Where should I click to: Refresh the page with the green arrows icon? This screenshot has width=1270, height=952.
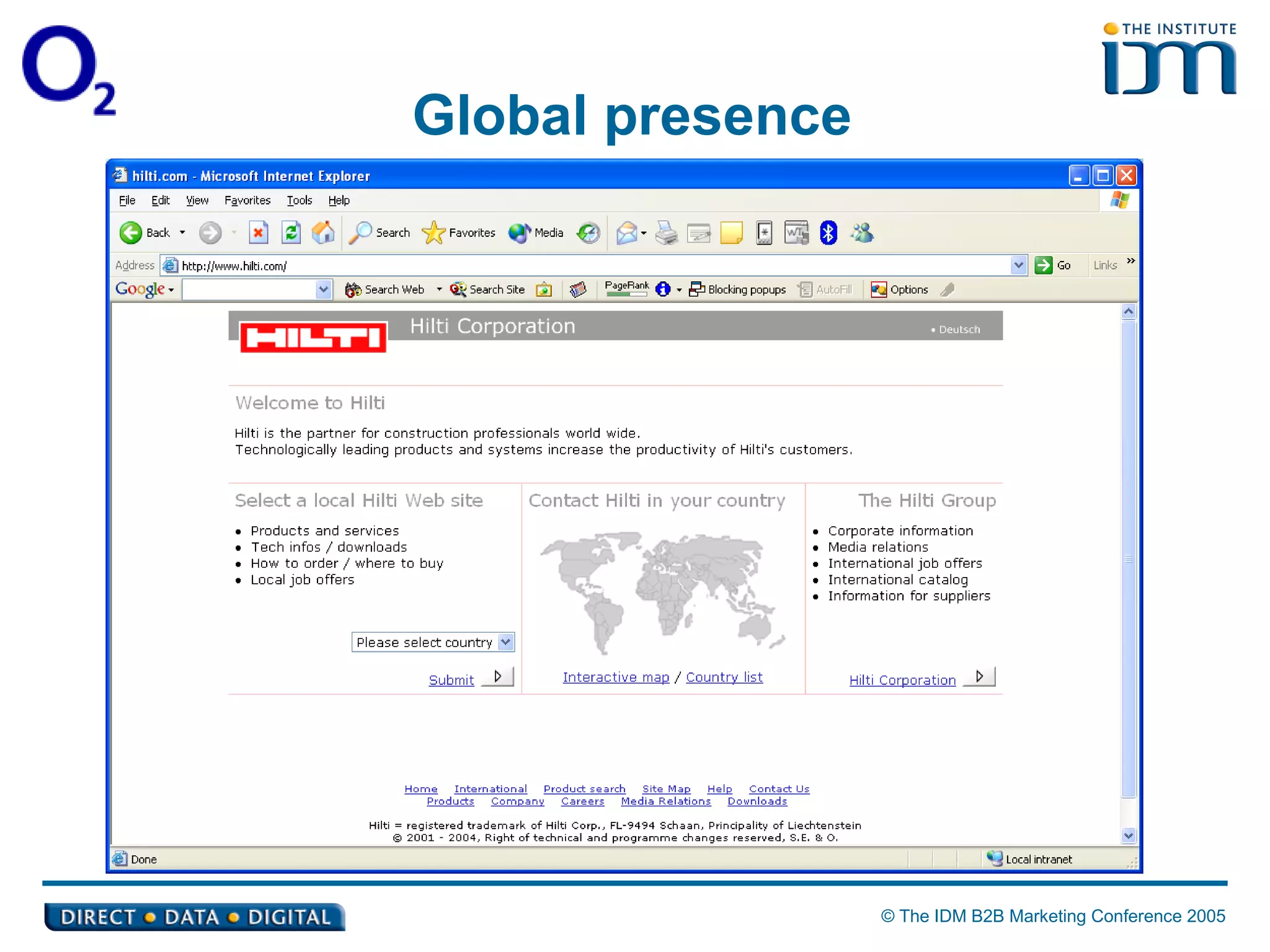(x=291, y=233)
